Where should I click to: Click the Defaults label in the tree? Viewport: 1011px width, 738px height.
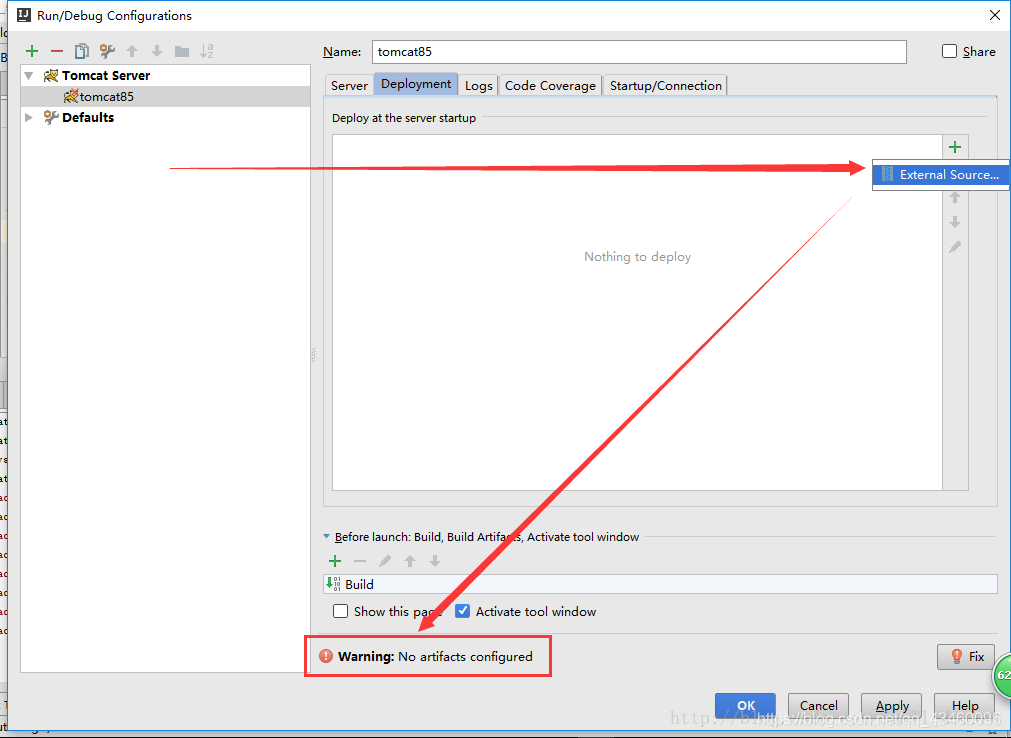[x=88, y=117]
